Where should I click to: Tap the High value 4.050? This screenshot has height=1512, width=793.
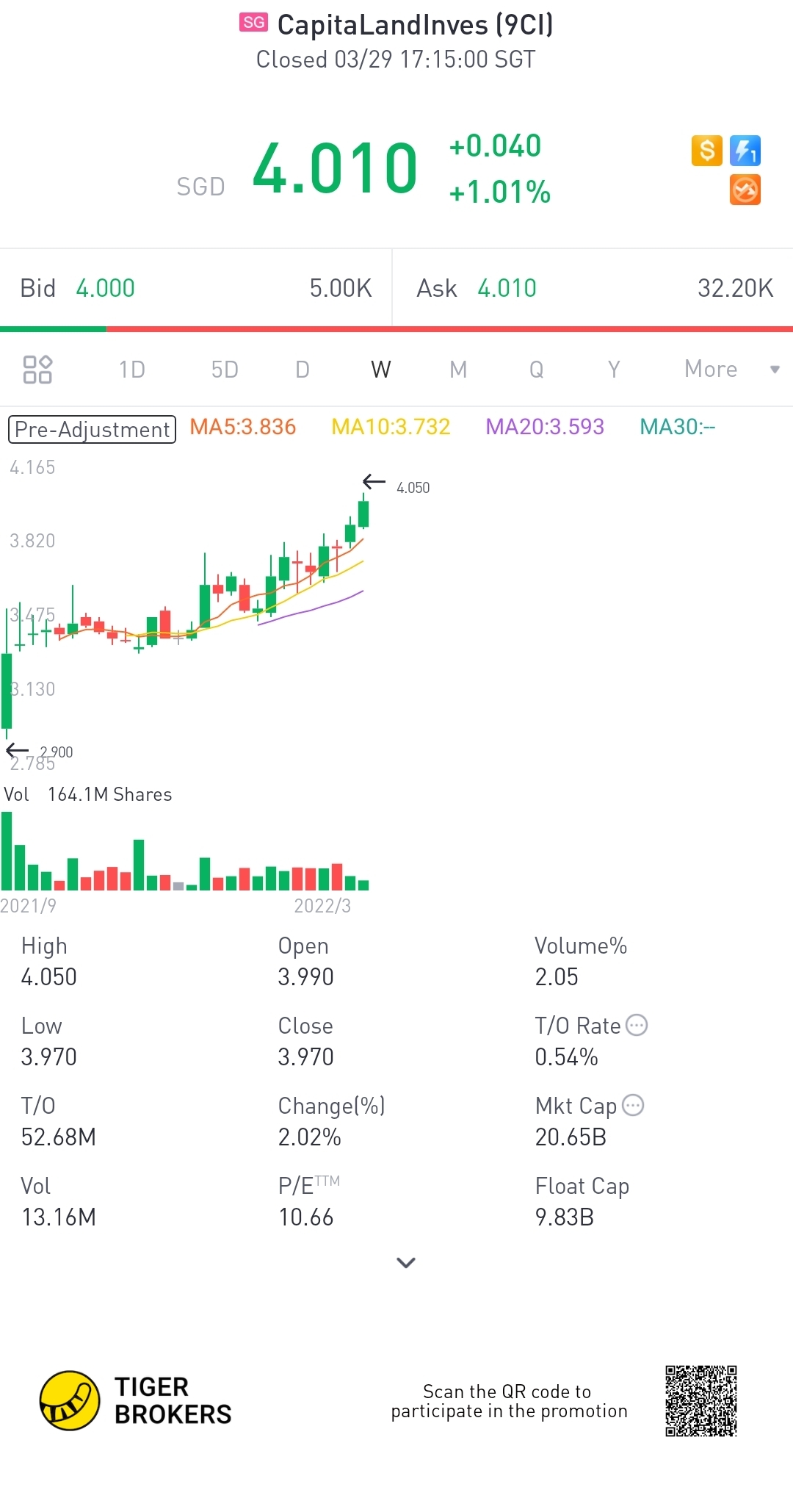48,977
